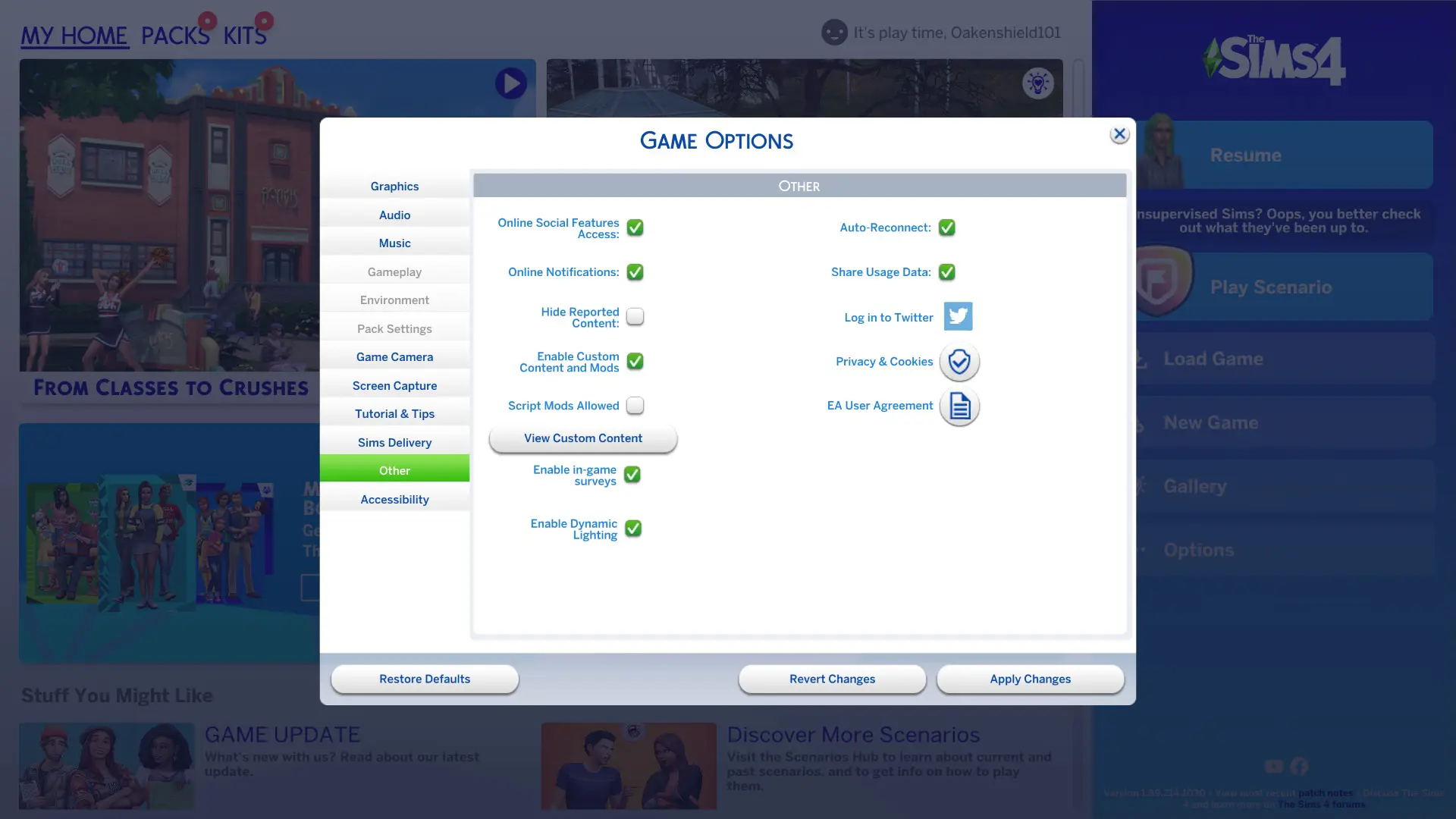Click the play button on left banner
This screenshot has width=1456, height=819.
click(512, 81)
